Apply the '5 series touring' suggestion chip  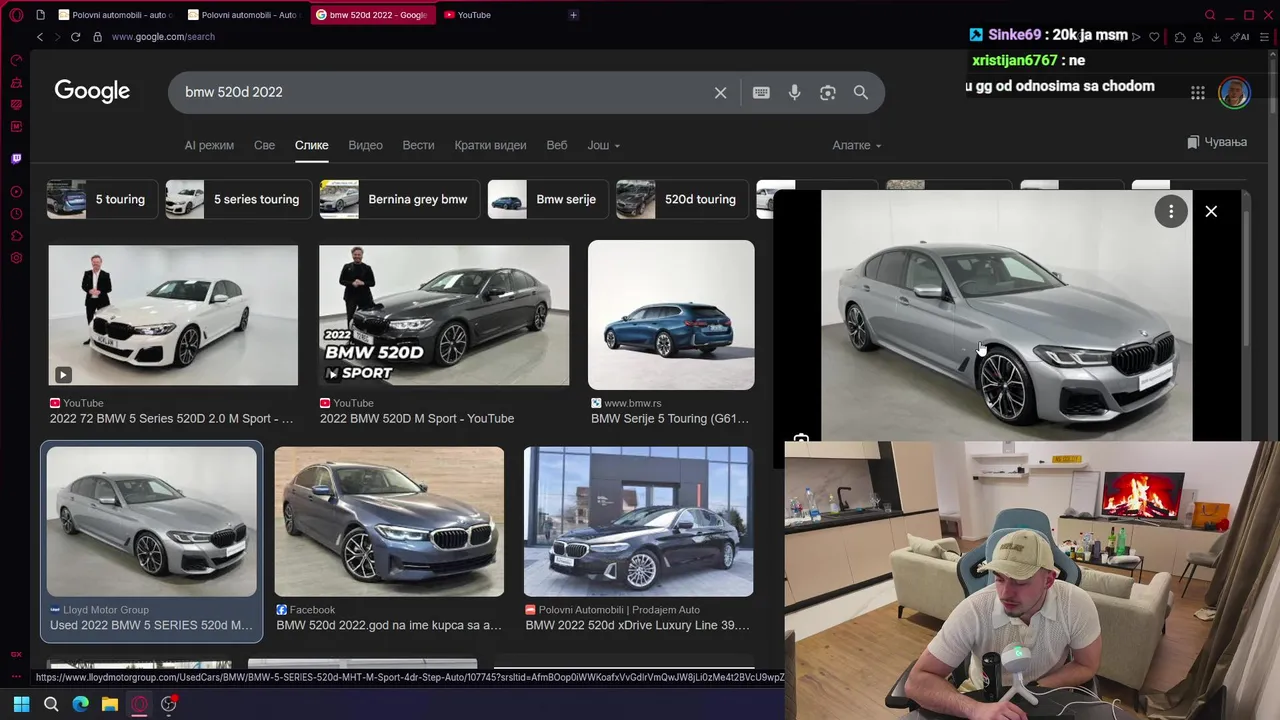click(x=238, y=199)
